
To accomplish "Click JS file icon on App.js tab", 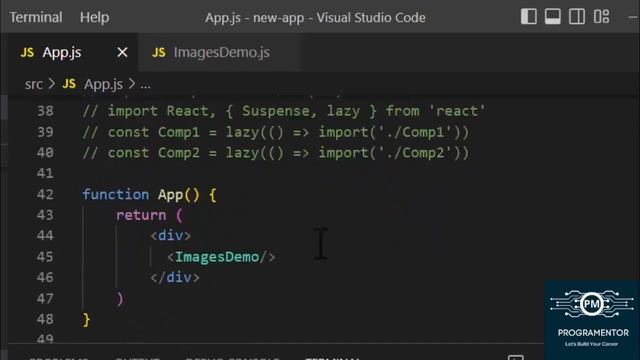I will tap(27, 53).
